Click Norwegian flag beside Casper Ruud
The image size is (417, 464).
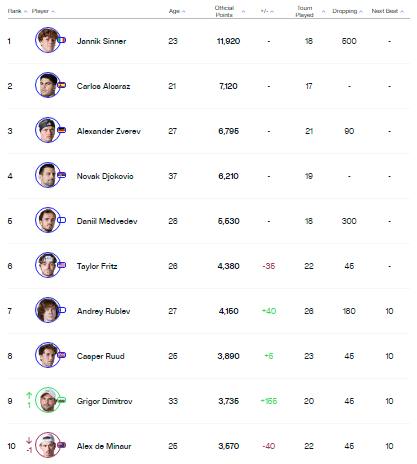(62, 355)
